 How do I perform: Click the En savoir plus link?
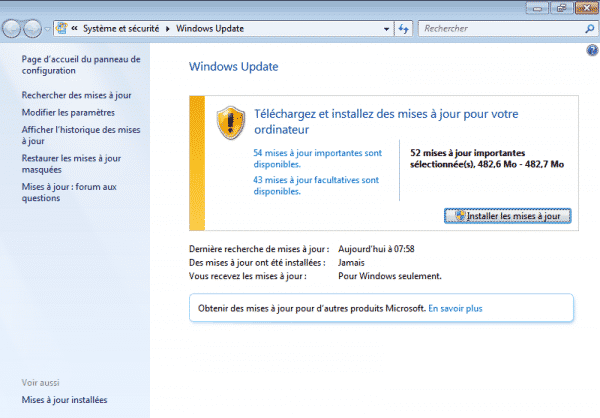pos(455,309)
